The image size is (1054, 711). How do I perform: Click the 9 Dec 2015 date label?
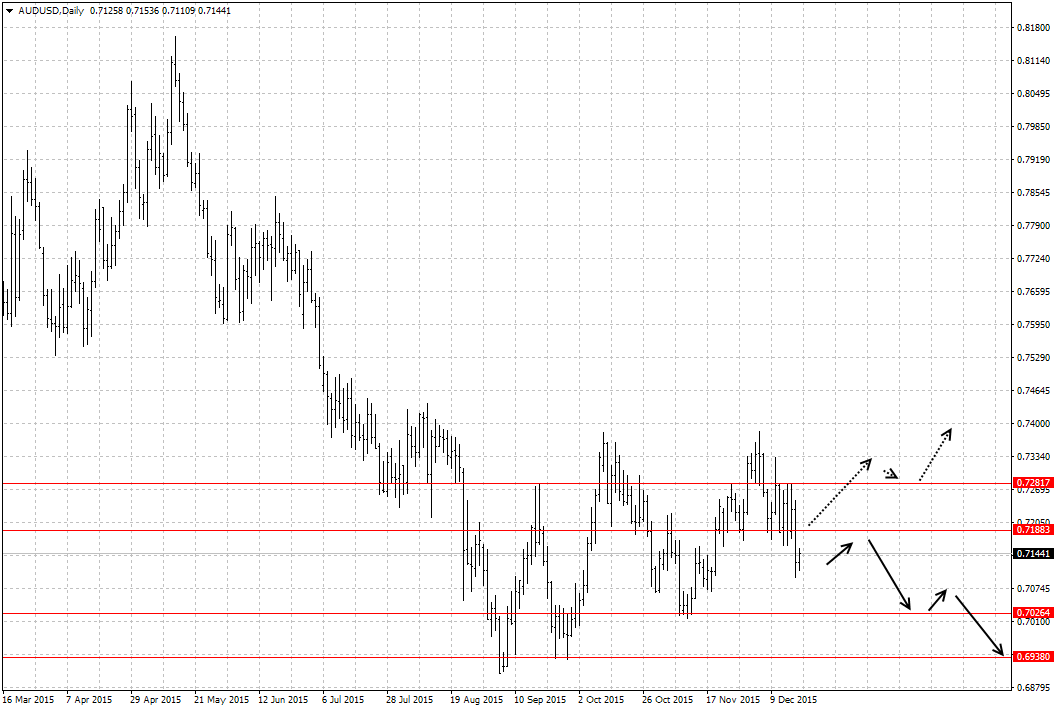(794, 700)
